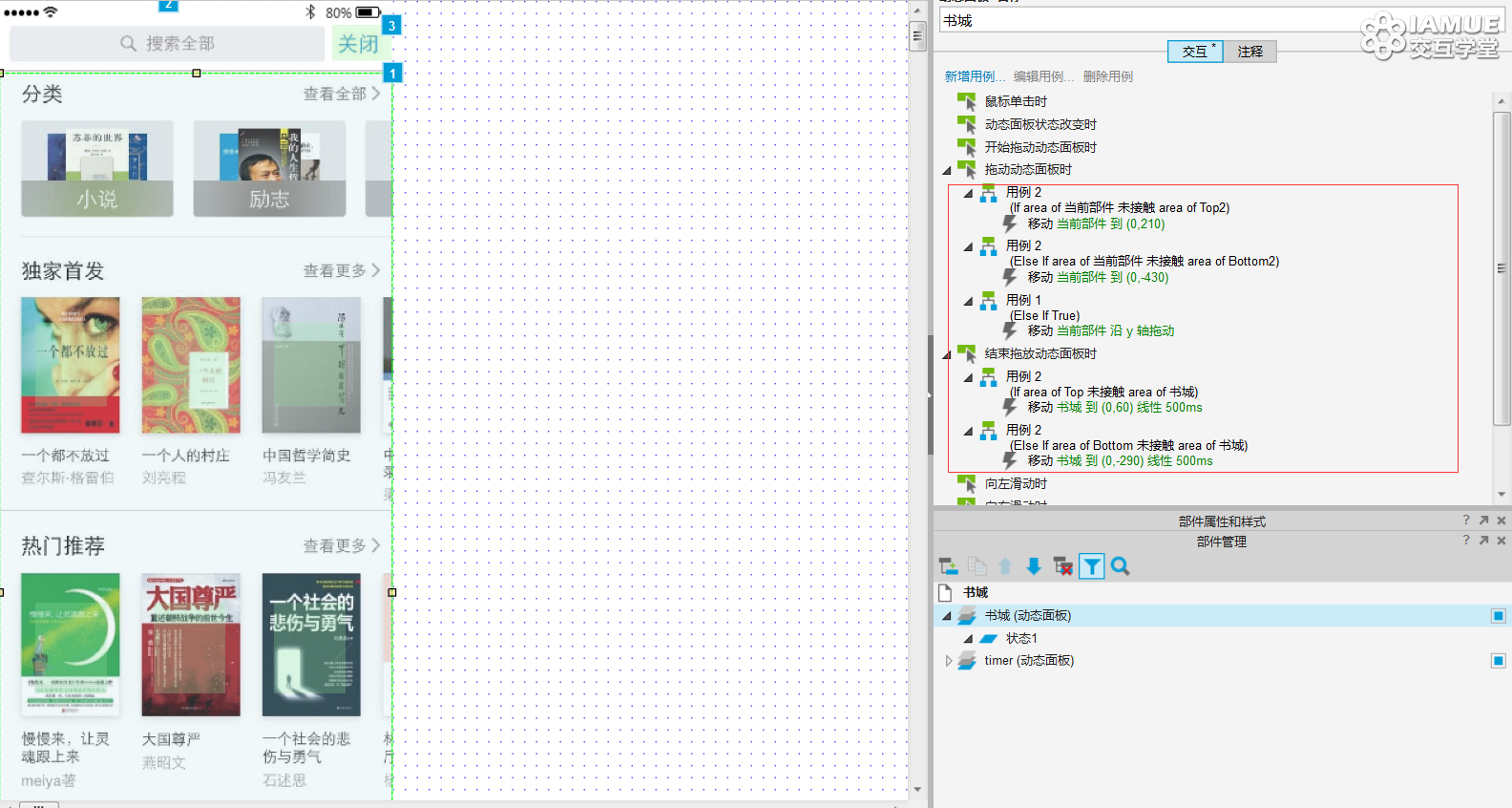Viewport: 1512px width, 808px height.
Task: Collapse the 结束拖放动态面板时 event
Action: click(x=947, y=355)
